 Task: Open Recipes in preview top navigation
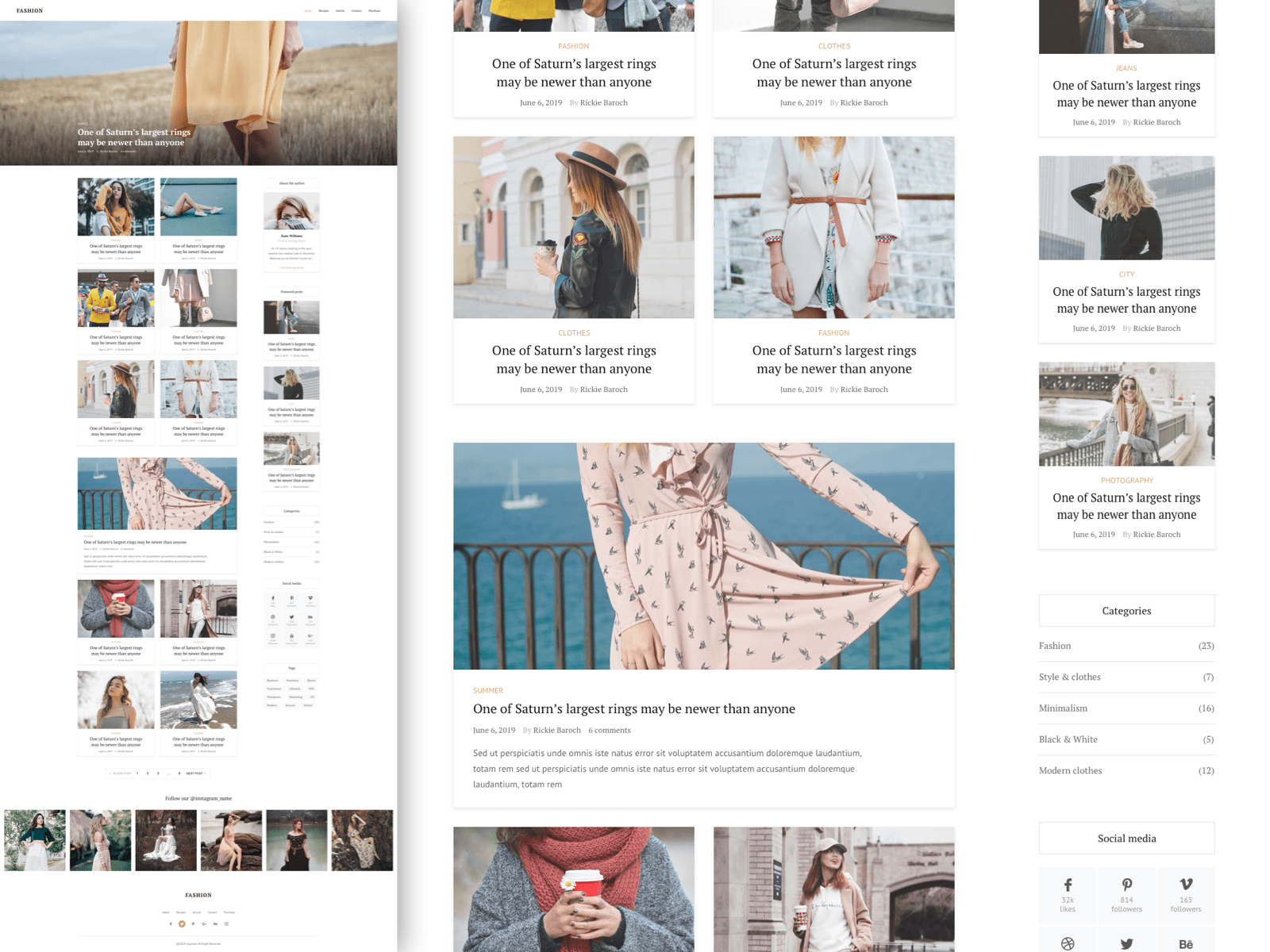(x=324, y=10)
